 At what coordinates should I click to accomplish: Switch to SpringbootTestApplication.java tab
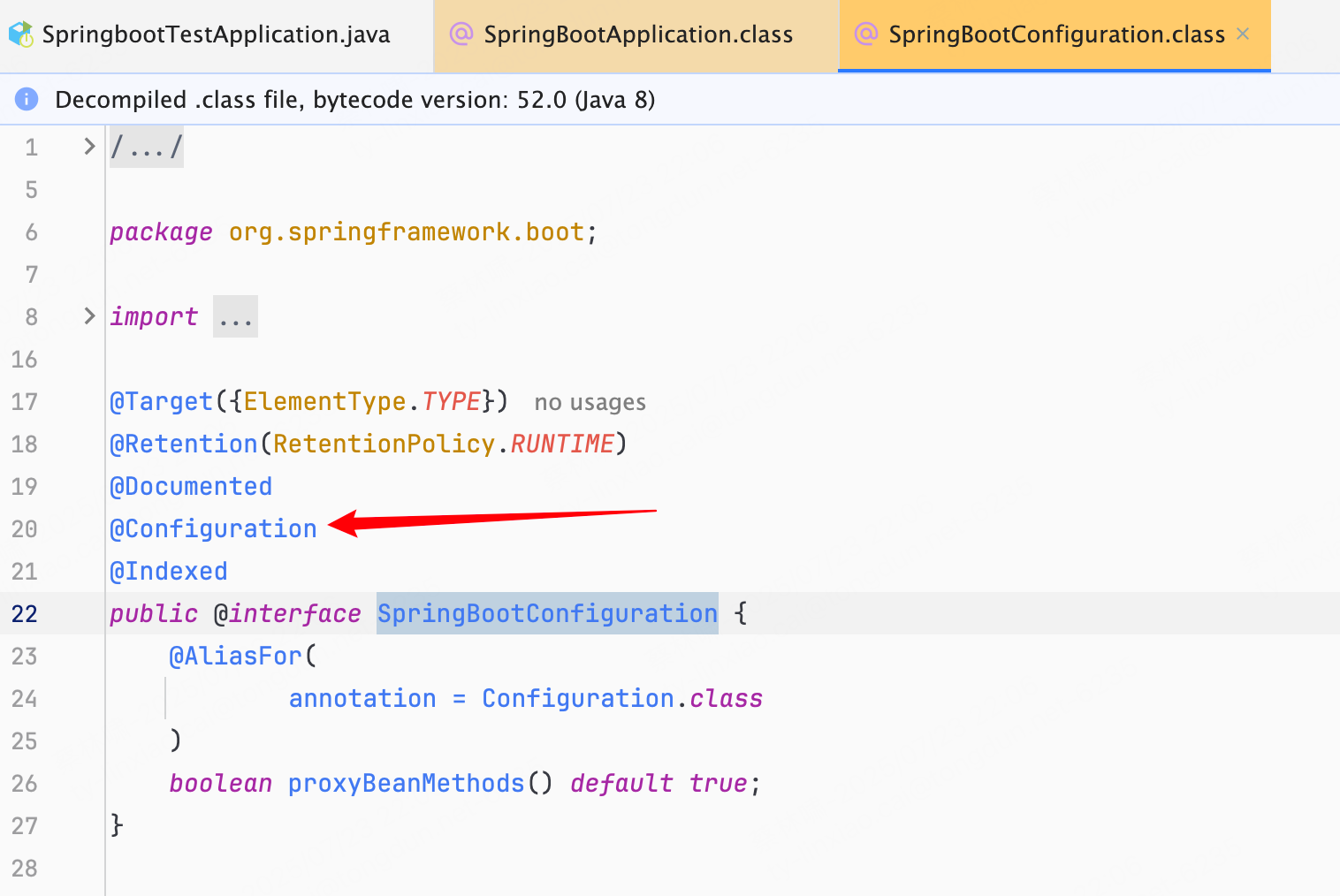(216, 35)
